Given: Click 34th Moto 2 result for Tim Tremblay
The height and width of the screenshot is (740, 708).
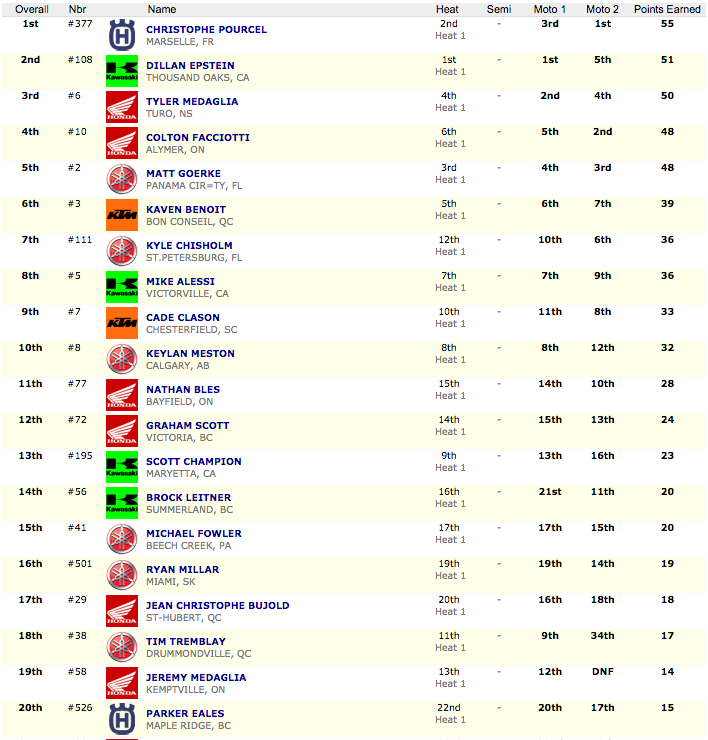Looking at the screenshot, I should coord(603,636).
